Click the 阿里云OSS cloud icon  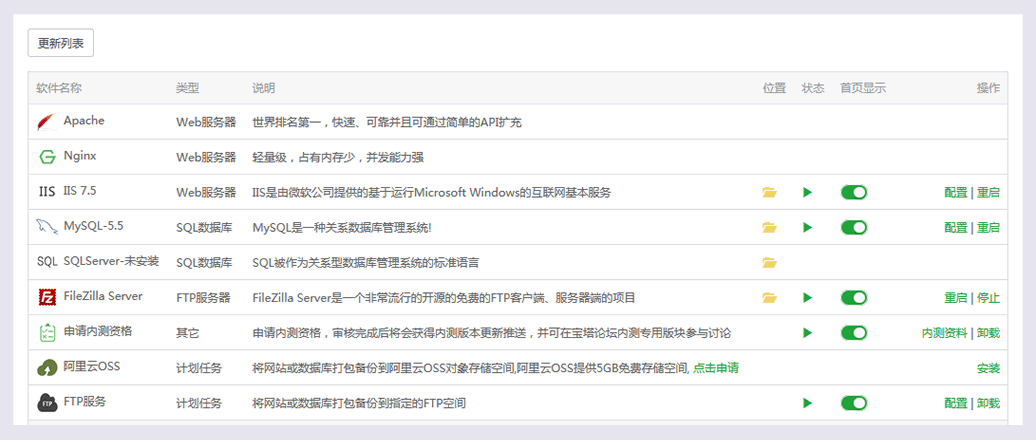(x=47, y=368)
